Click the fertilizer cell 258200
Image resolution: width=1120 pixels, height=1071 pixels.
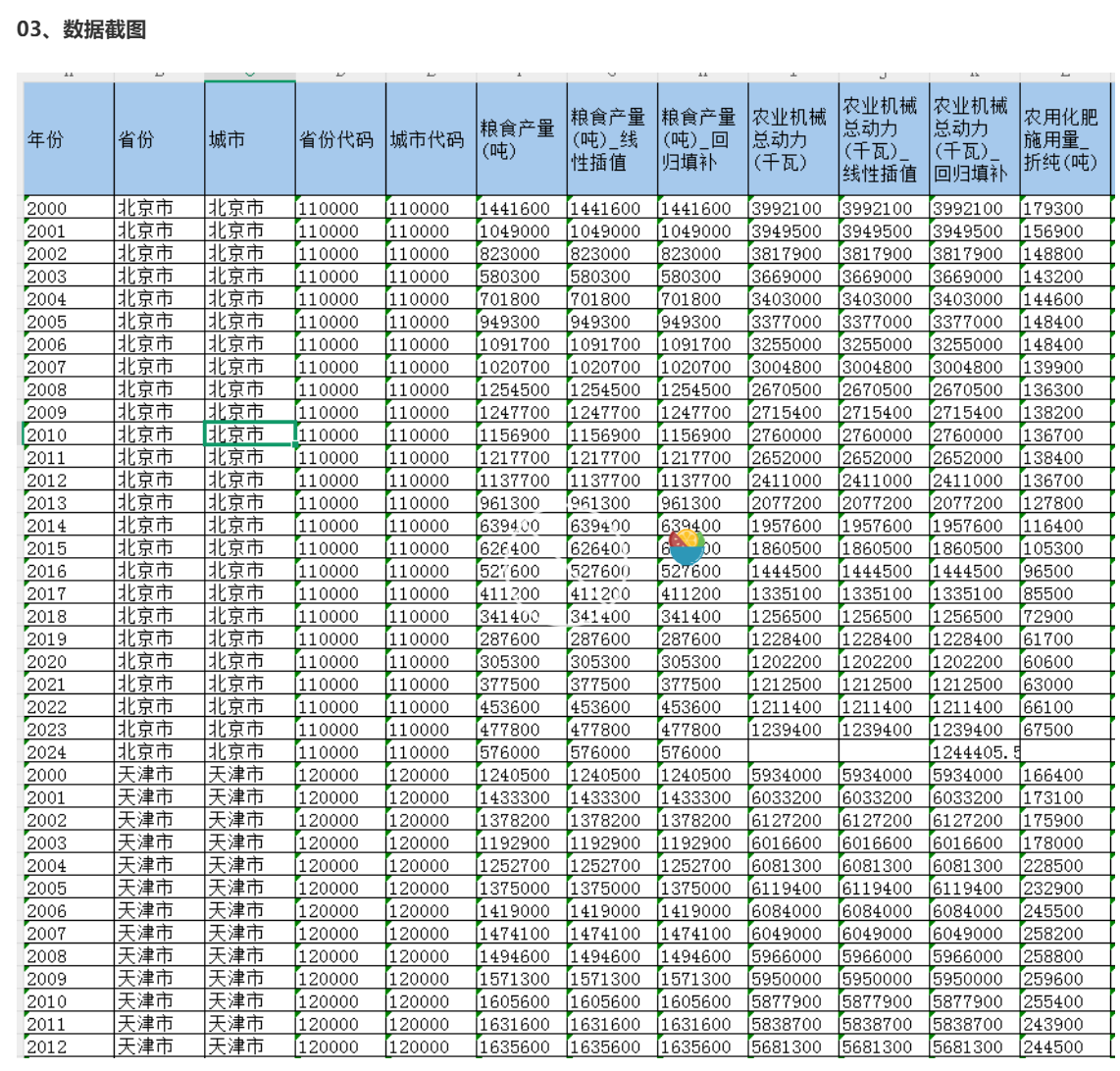tap(1066, 933)
